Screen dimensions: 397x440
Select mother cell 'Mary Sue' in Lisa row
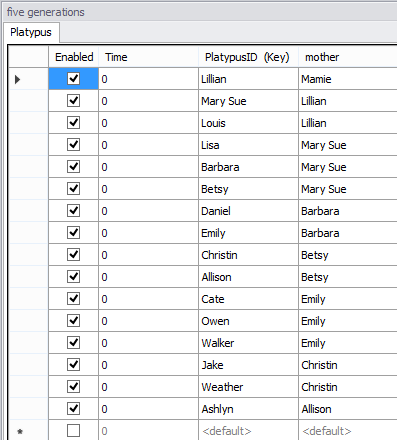coord(348,145)
